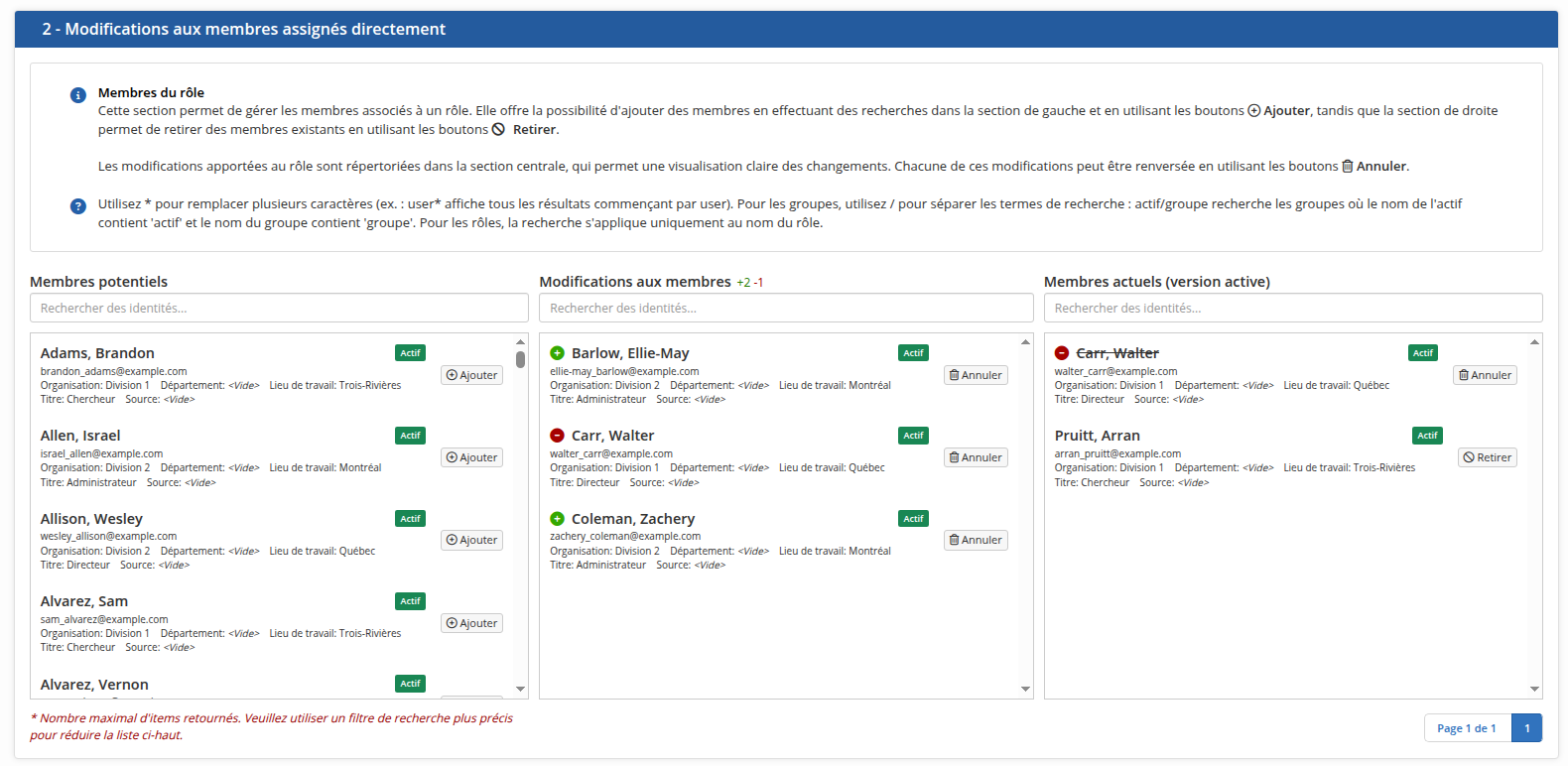The width and height of the screenshot is (1568, 766).
Task: Click the +2 additions counter
Action: [x=743, y=283]
